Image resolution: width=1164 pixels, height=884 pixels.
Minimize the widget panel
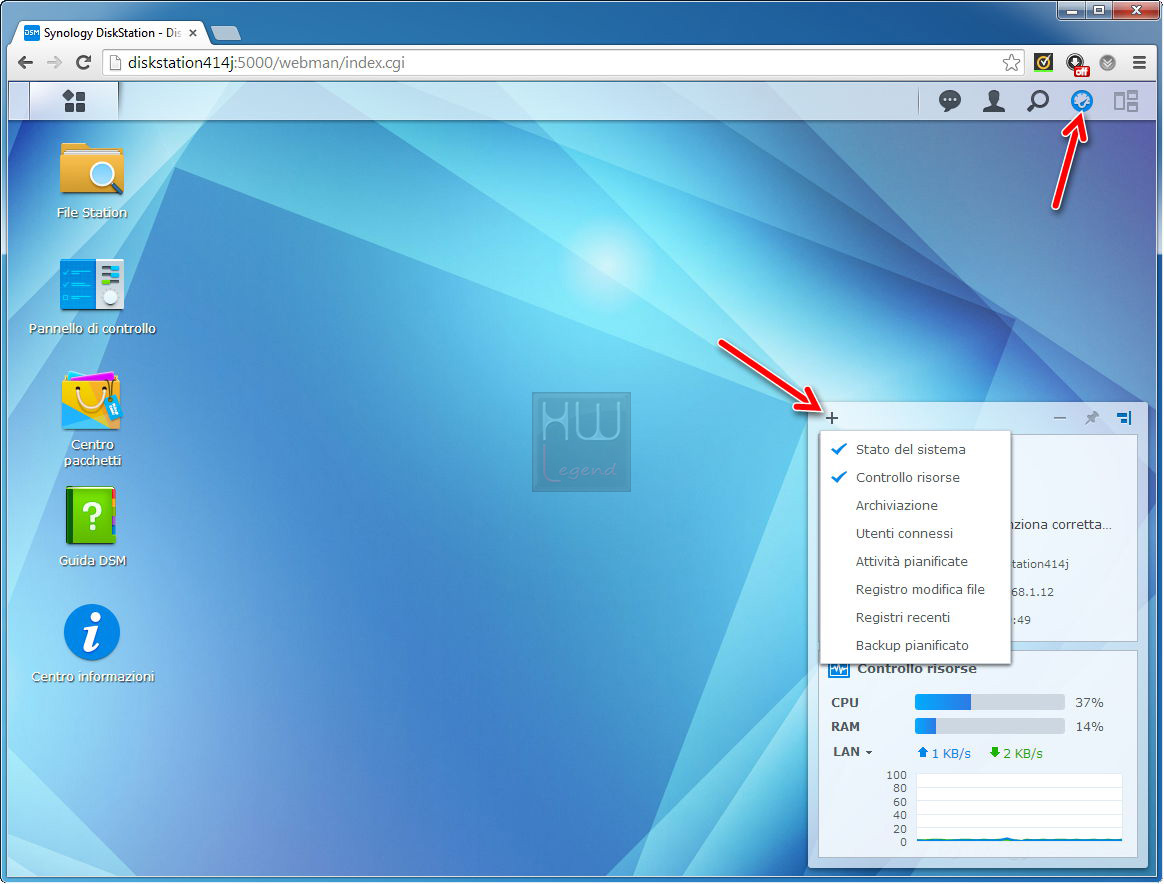[x=1059, y=419]
